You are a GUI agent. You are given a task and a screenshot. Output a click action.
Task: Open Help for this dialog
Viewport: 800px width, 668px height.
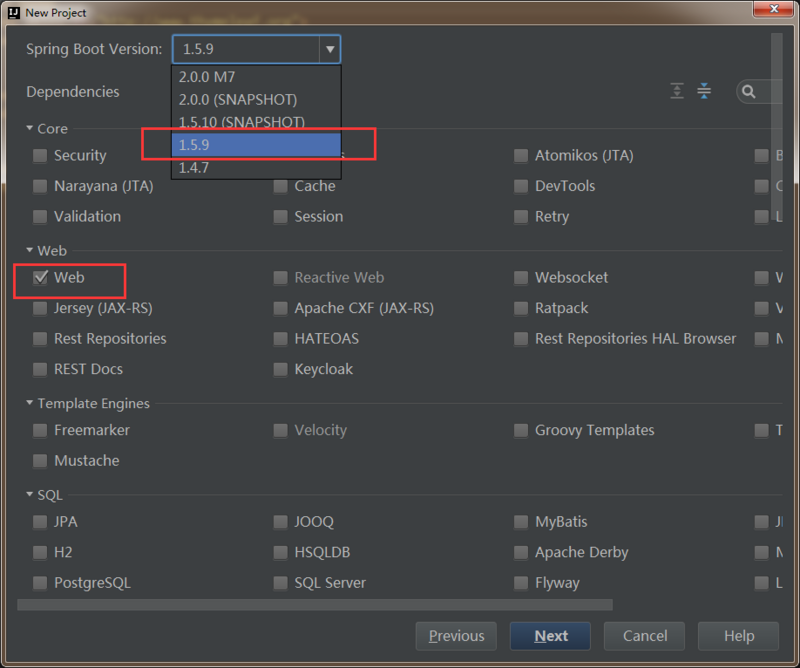click(739, 636)
